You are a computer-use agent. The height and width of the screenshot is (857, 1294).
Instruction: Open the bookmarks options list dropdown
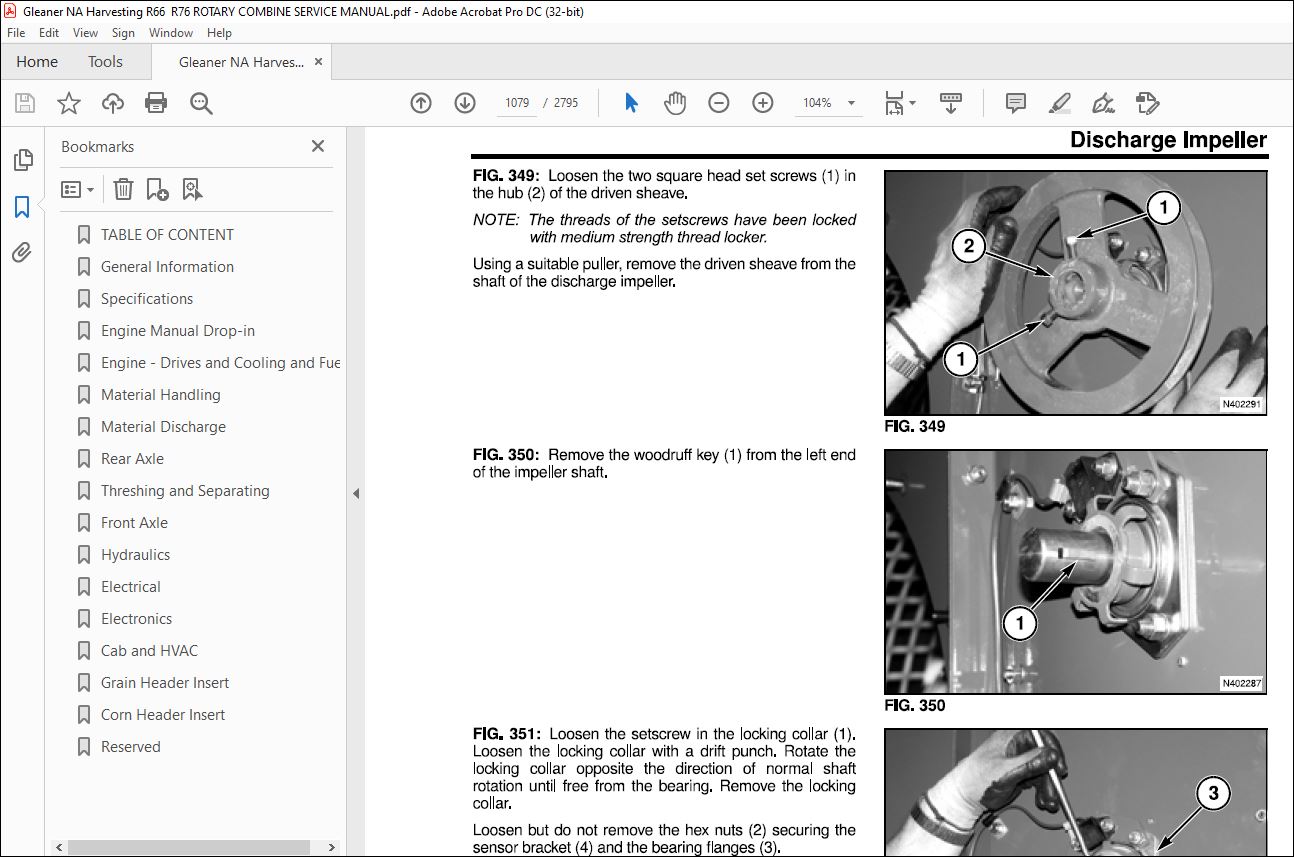[78, 189]
